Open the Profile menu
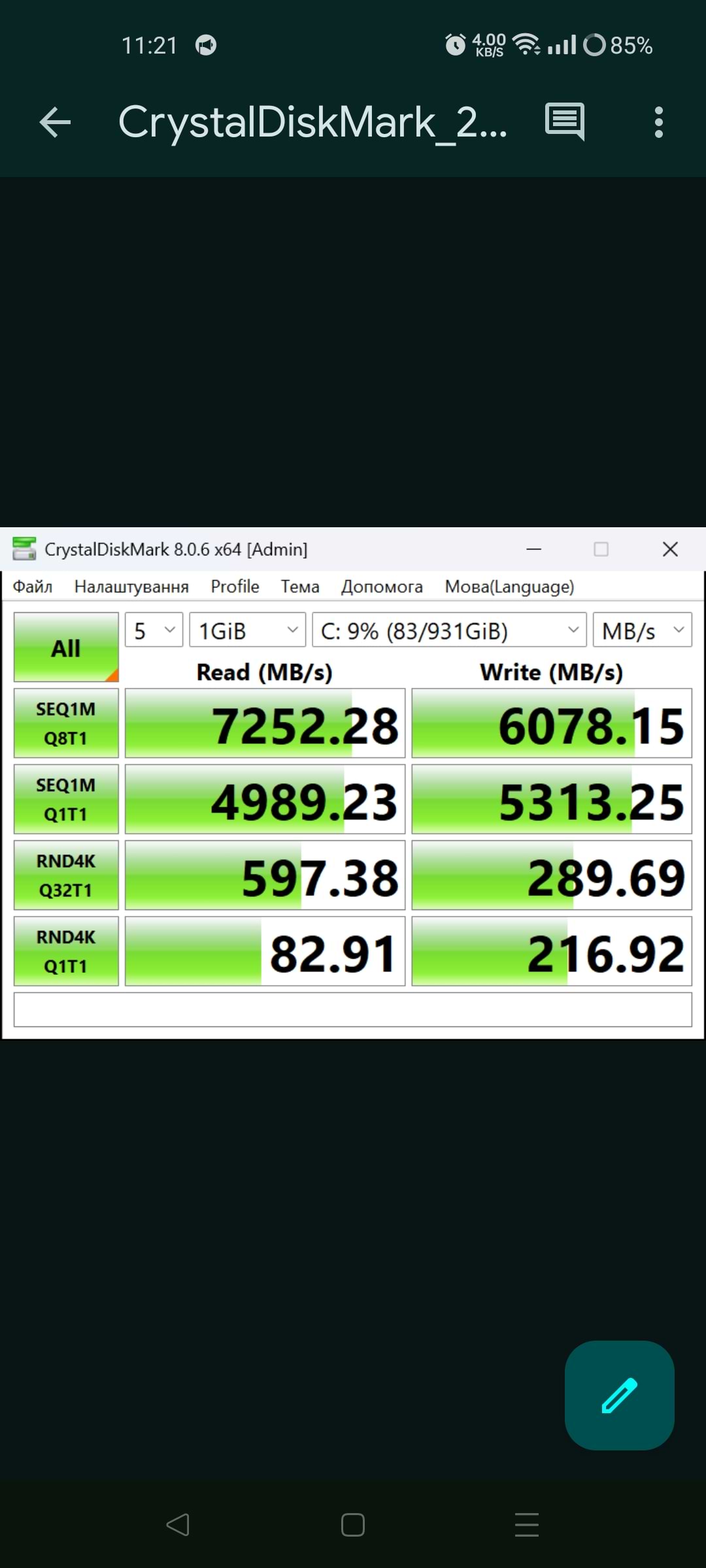 [x=235, y=587]
